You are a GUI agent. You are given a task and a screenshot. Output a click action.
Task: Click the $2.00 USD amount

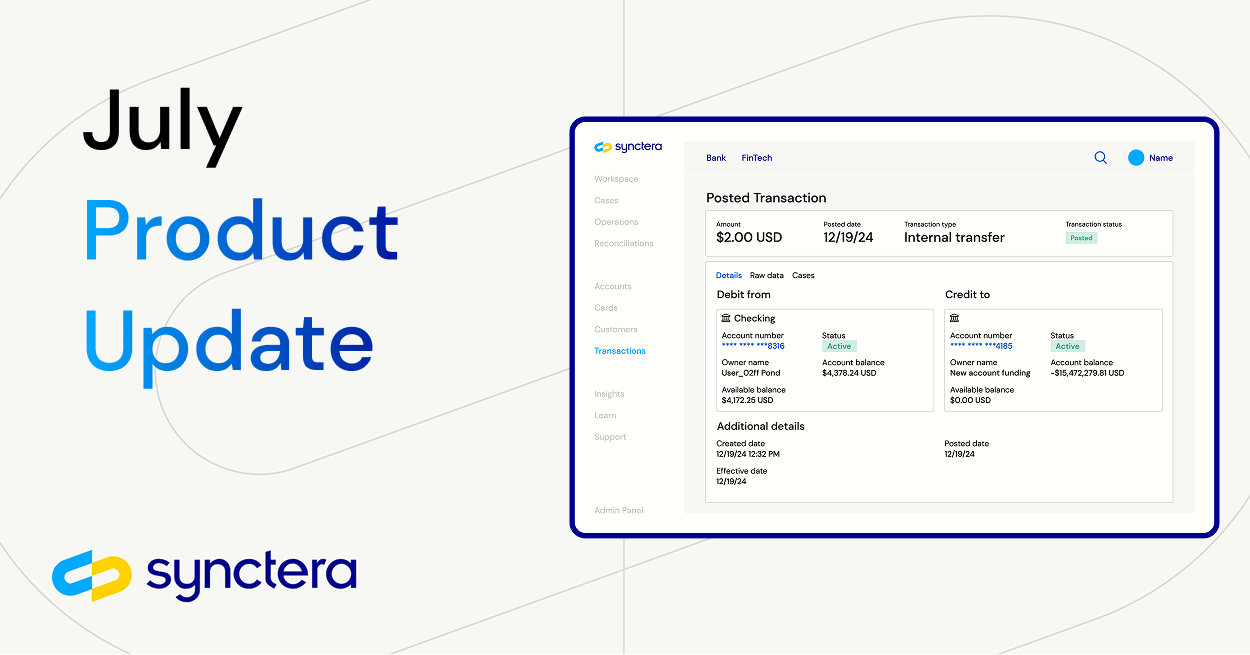(749, 238)
